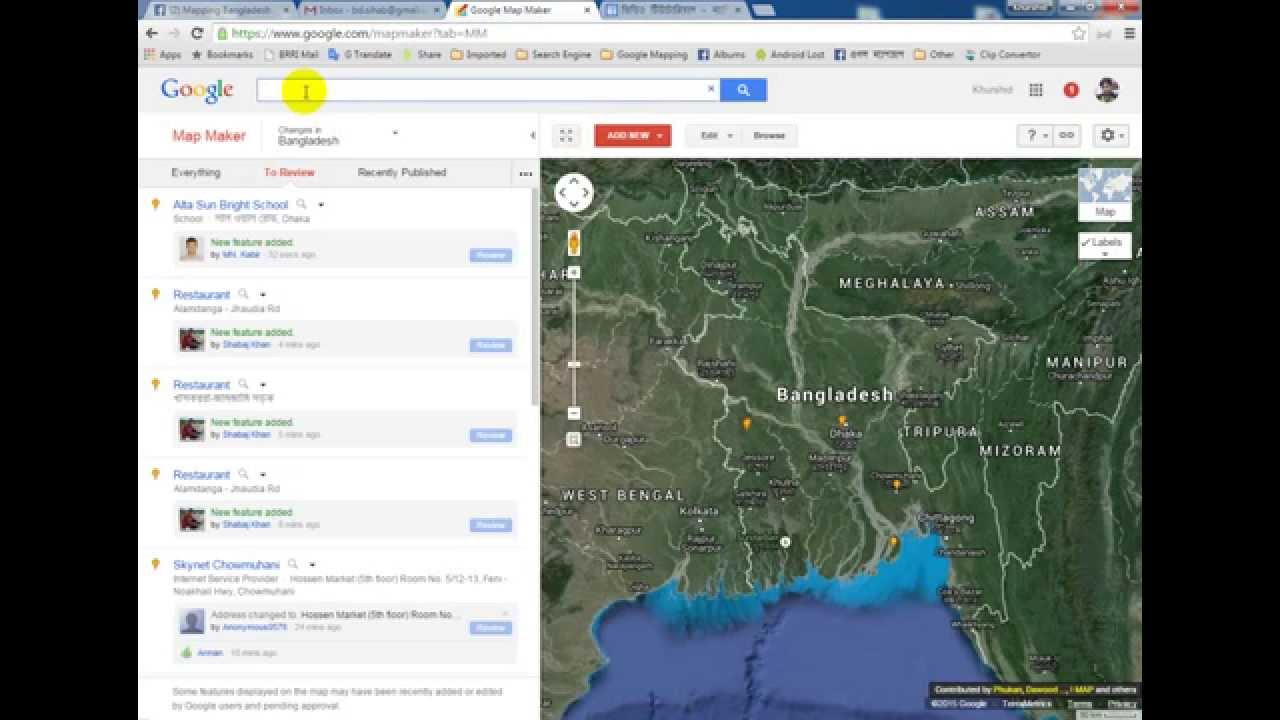Select the To Review tab
Viewport: 1280px width, 720px height.
289,173
